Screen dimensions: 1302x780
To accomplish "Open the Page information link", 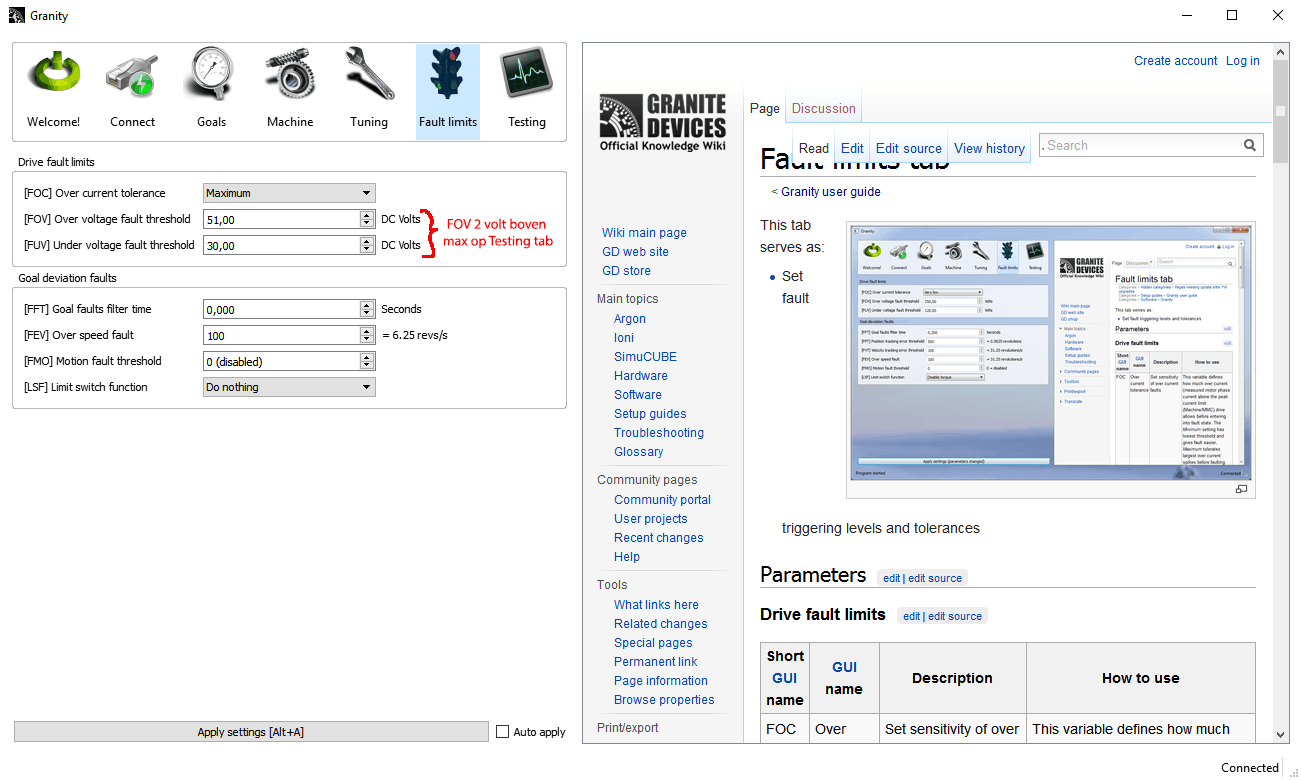I will (x=661, y=681).
